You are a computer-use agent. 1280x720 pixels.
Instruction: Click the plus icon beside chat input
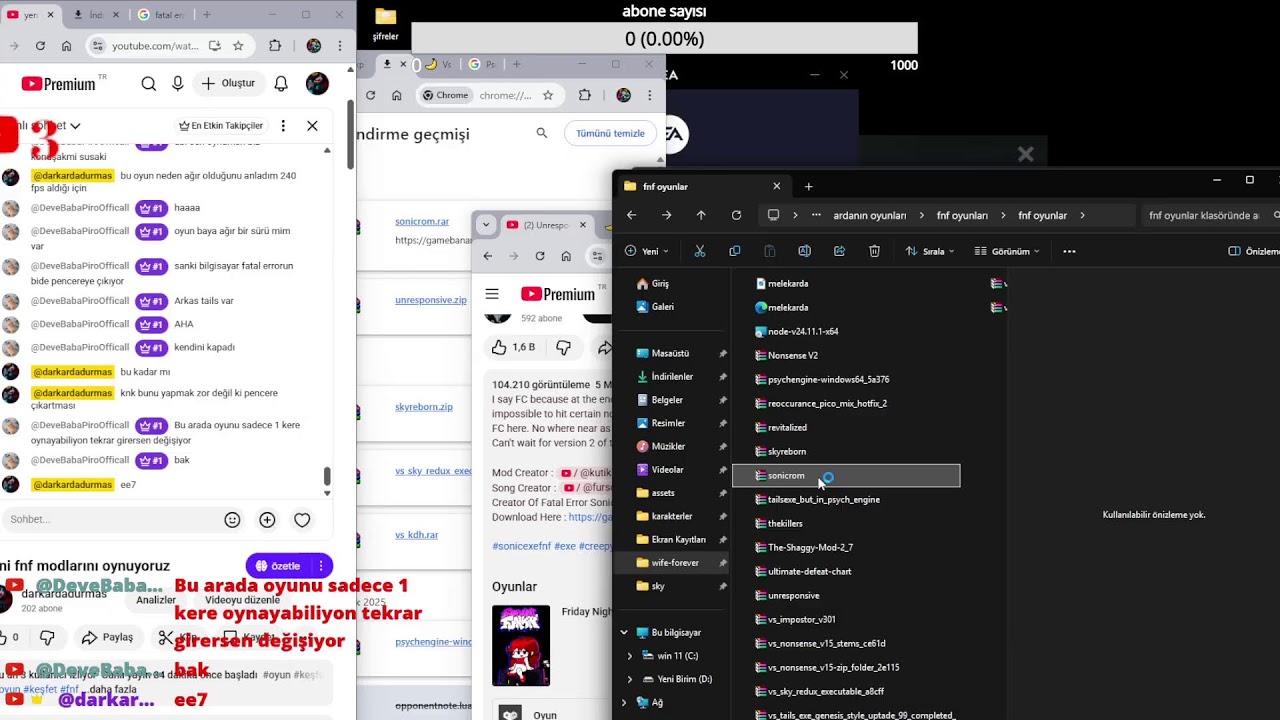click(267, 520)
